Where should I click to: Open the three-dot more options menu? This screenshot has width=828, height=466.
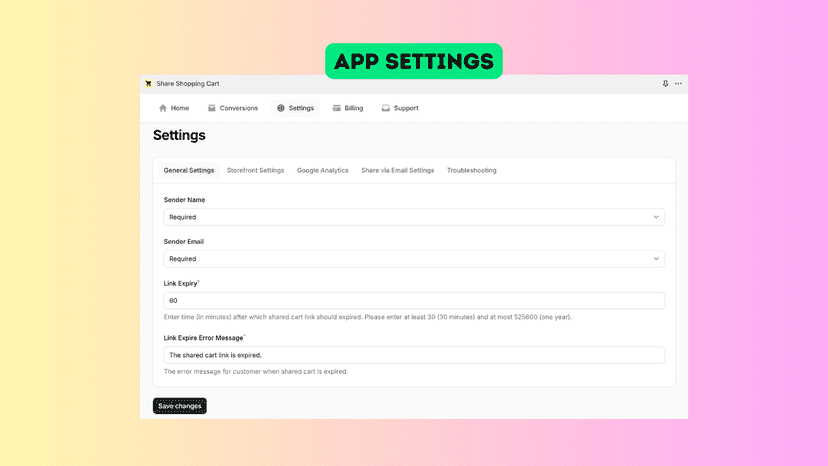[x=679, y=83]
